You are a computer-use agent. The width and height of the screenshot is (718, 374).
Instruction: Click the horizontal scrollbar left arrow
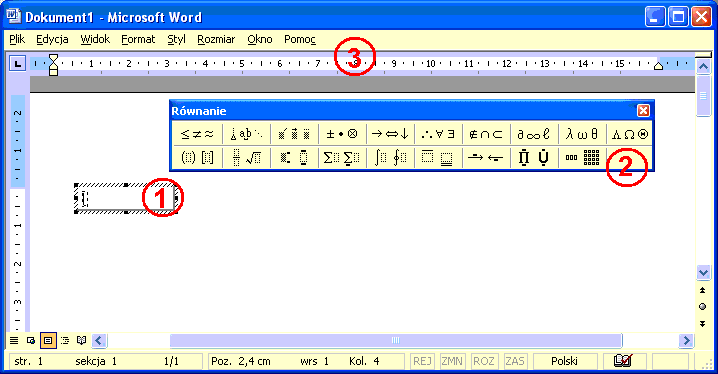[x=98, y=340]
